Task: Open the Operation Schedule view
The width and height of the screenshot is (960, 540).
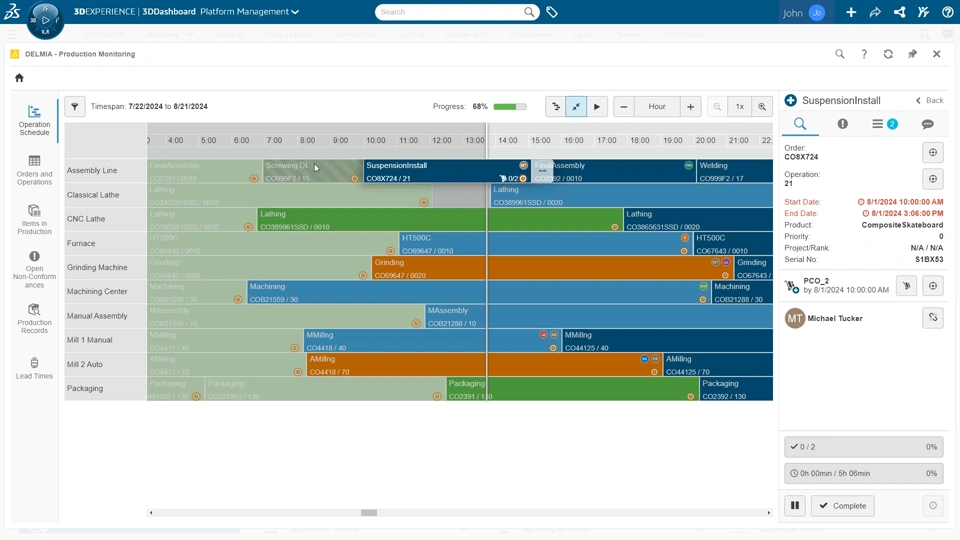Action: coord(34,119)
